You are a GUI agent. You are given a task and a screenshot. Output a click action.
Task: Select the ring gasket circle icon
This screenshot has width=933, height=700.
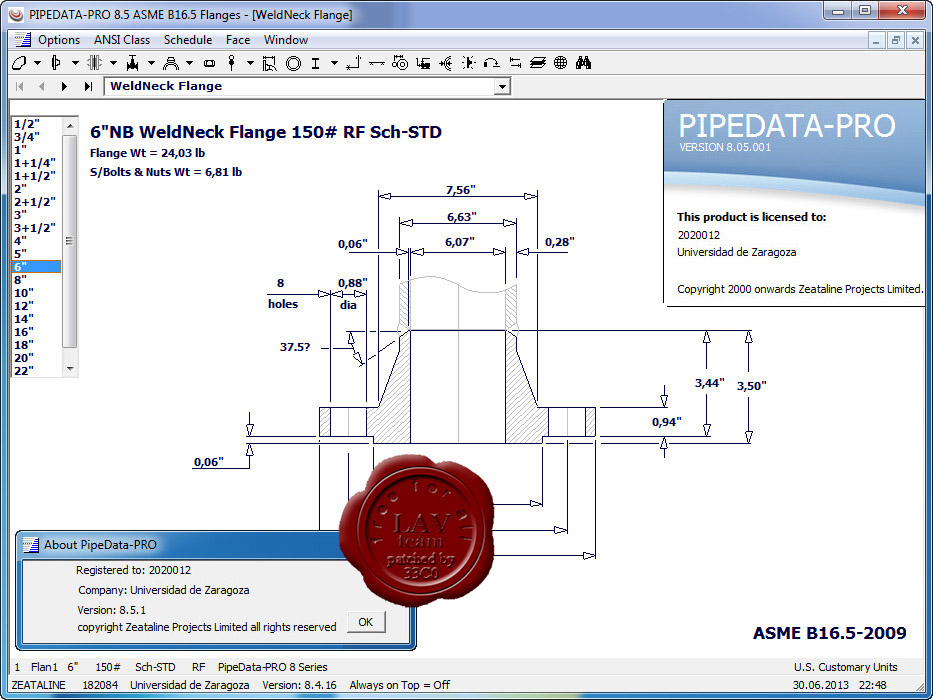(293, 63)
